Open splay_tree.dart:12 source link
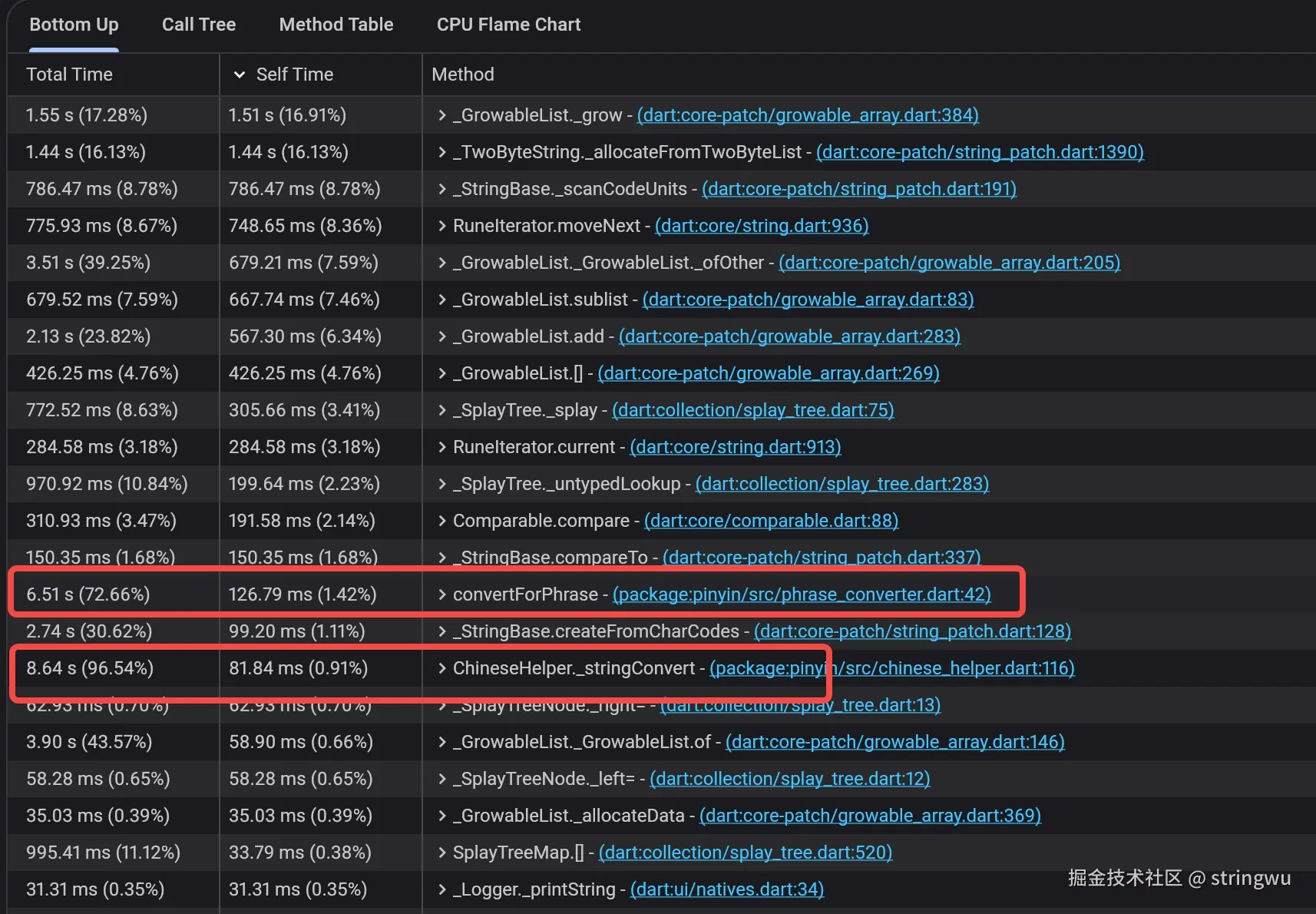Image resolution: width=1316 pixels, height=914 pixels. (790, 779)
